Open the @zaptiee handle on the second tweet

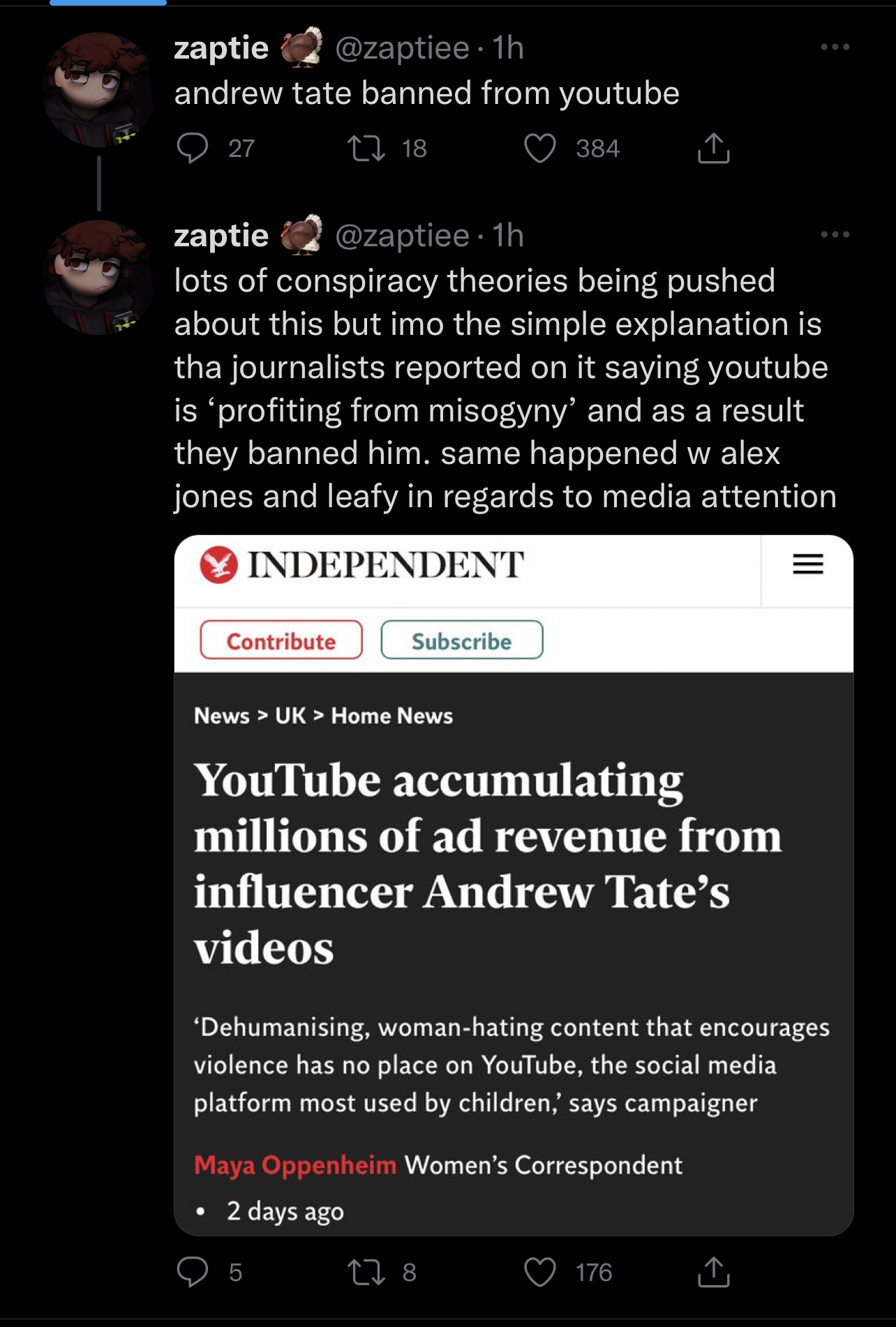[403, 236]
